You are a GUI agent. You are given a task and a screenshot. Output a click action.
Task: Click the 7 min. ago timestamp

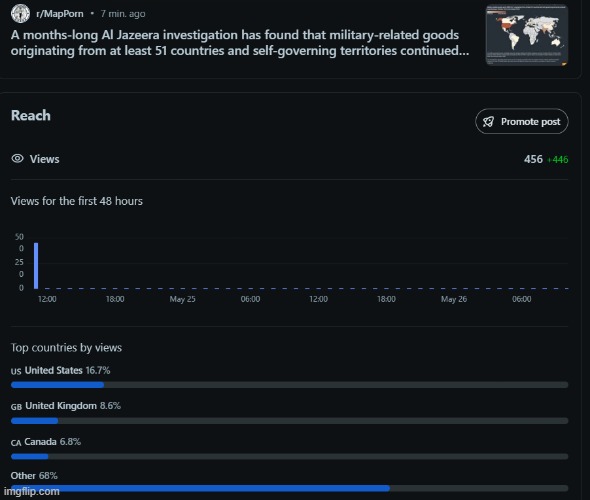pos(123,14)
